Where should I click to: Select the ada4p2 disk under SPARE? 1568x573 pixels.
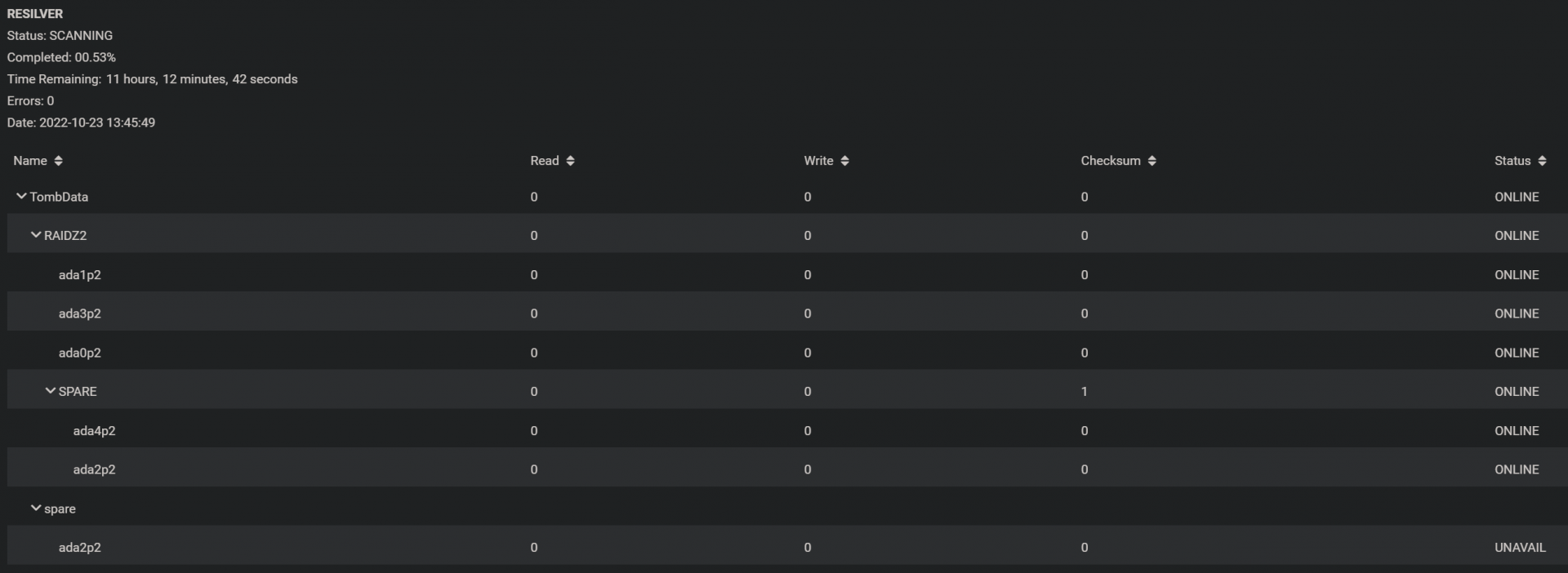click(x=787, y=430)
